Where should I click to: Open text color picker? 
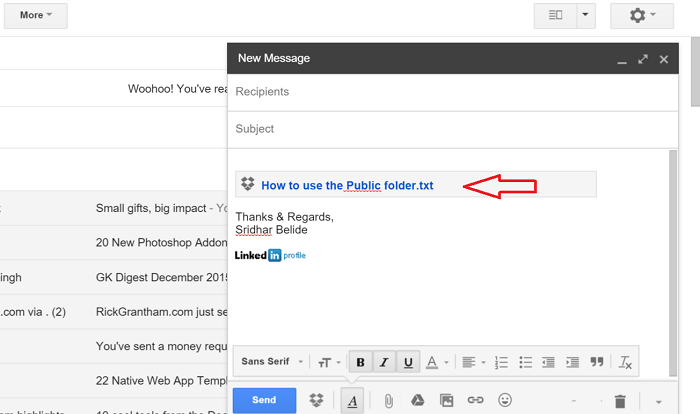pos(437,362)
